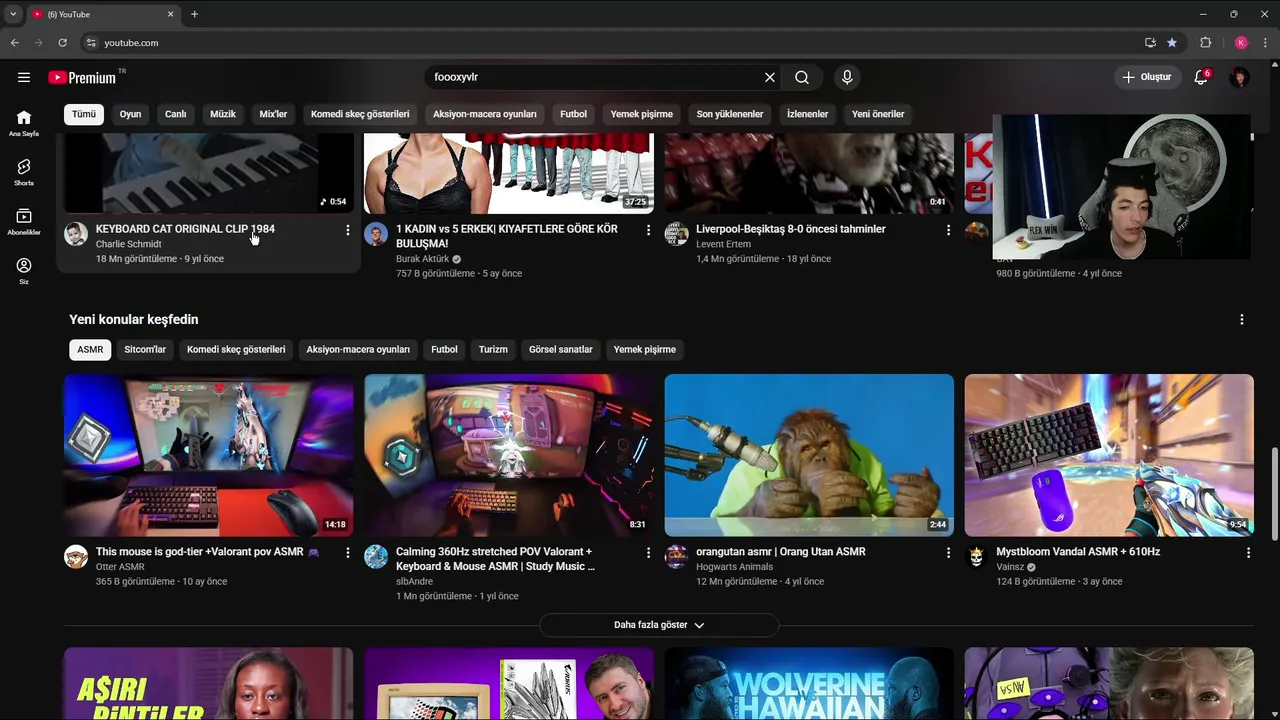1280x720 pixels.
Task: Select top Komedi skeç gösterileri chip
Action: click(x=360, y=114)
